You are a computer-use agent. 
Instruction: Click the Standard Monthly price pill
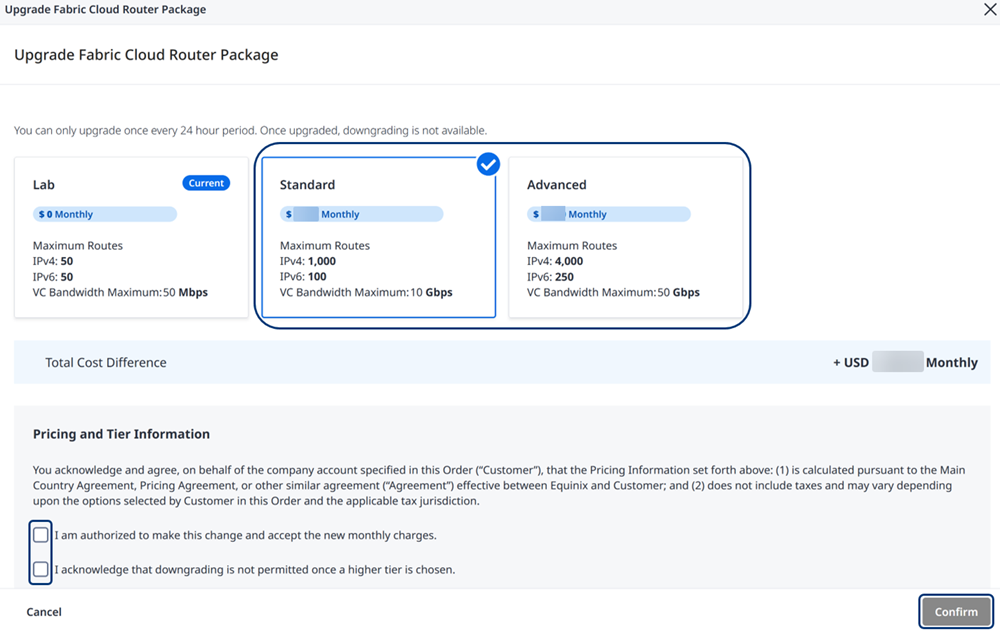click(362, 214)
